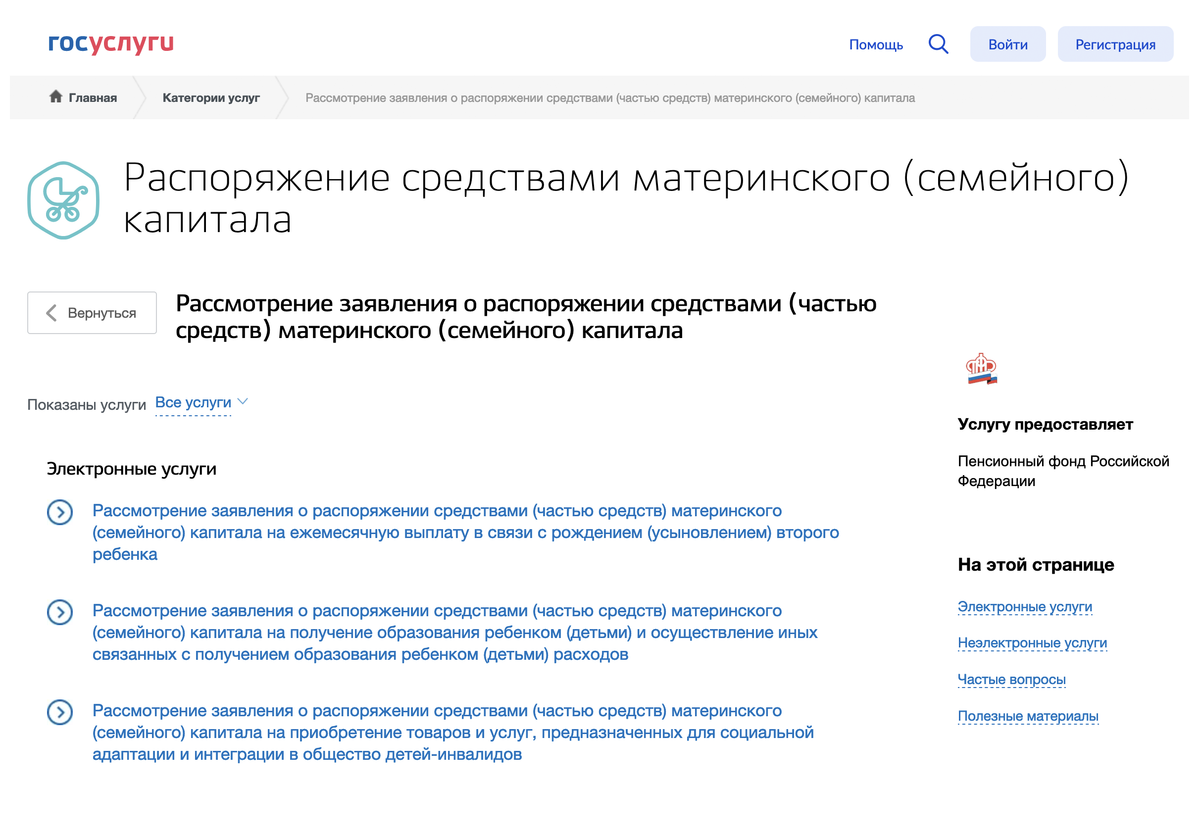The height and width of the screenshot is (831, 1200).
Task: Open service on получение образования ребенком
Action: [455, 632]
